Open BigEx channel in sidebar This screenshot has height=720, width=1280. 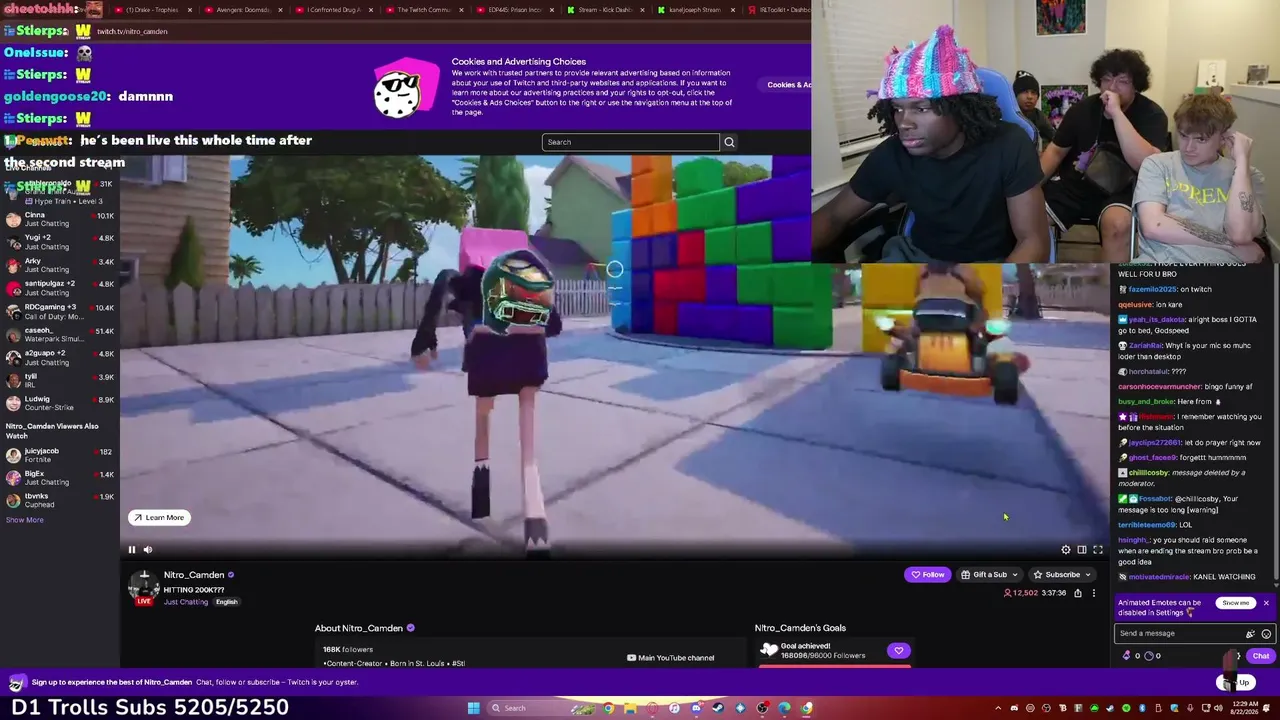tap(60, 478)
